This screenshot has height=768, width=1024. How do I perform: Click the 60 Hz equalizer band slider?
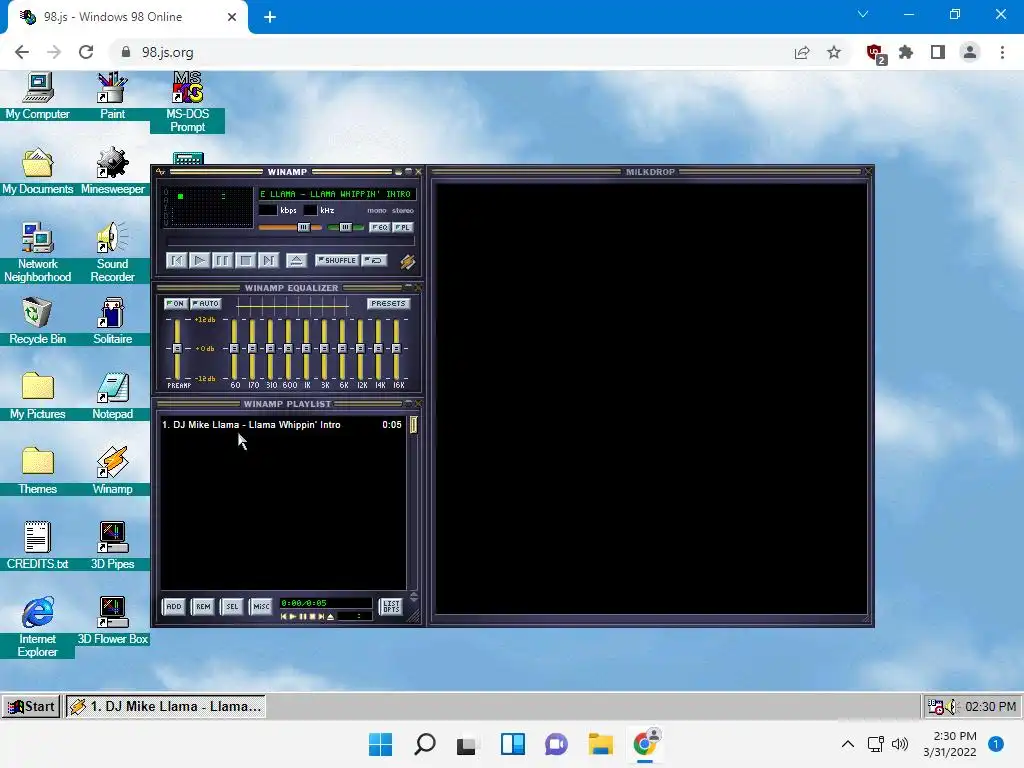point(234,349)
